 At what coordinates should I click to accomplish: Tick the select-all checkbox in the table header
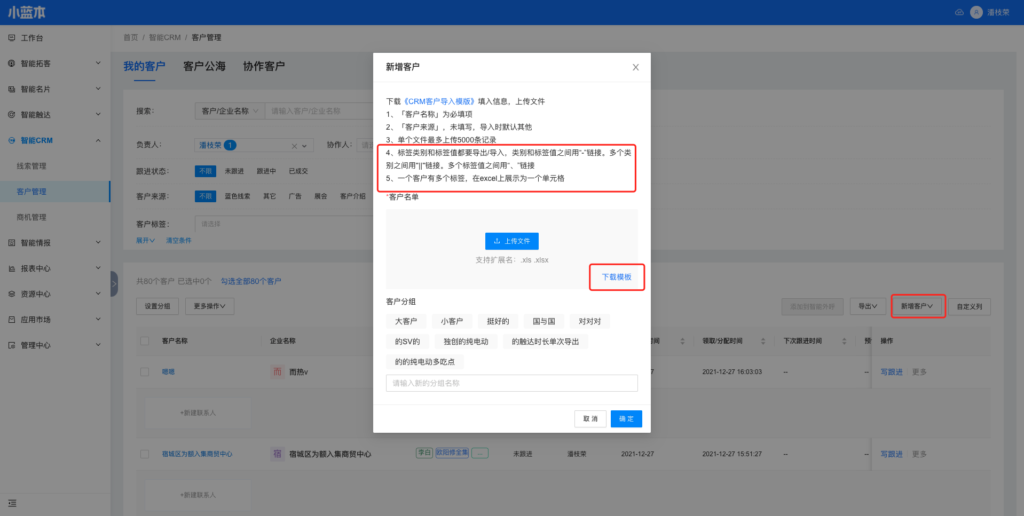click(144, 340)
